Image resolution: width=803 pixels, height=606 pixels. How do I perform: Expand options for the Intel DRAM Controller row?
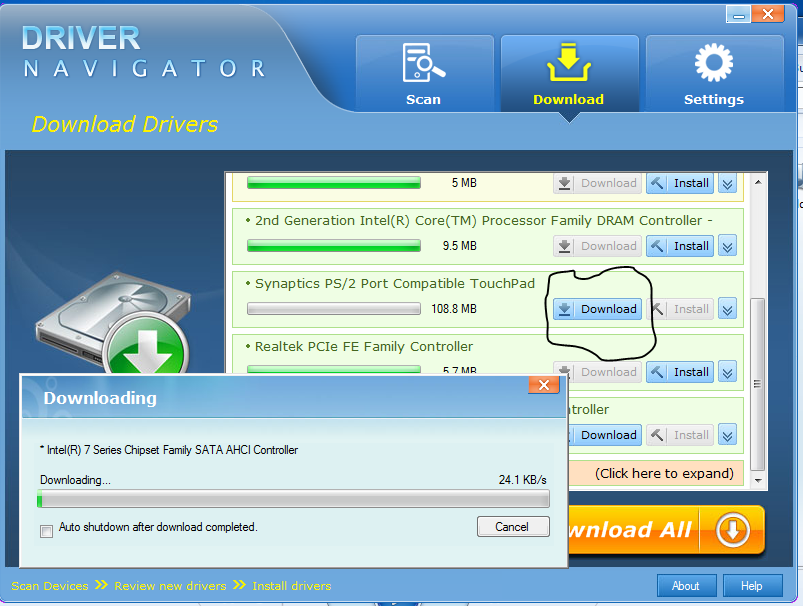point(727,246)
